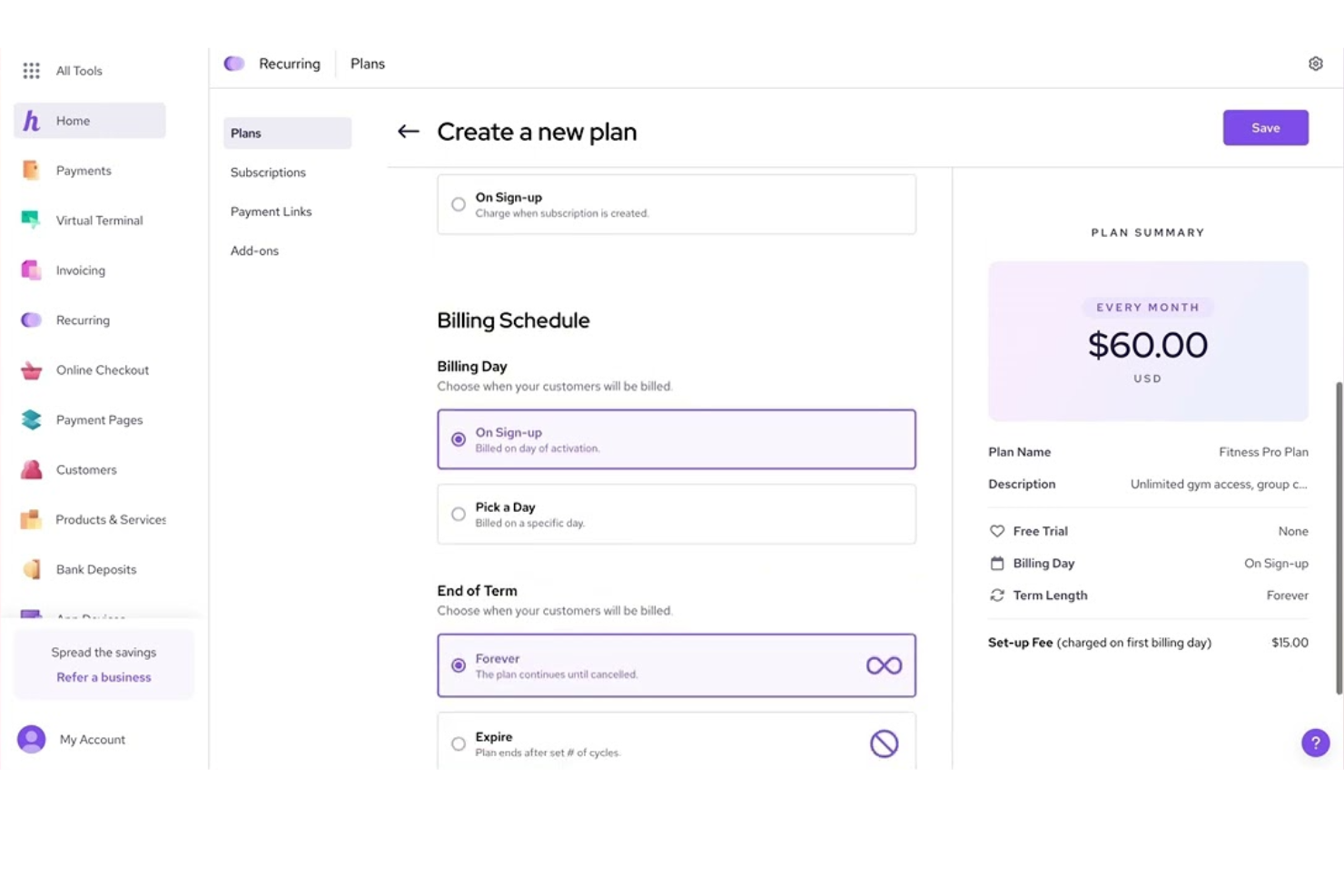Screen dimensions: 1344x896
Task: Open the settings gear
Action: click(x=1315, y=63)
